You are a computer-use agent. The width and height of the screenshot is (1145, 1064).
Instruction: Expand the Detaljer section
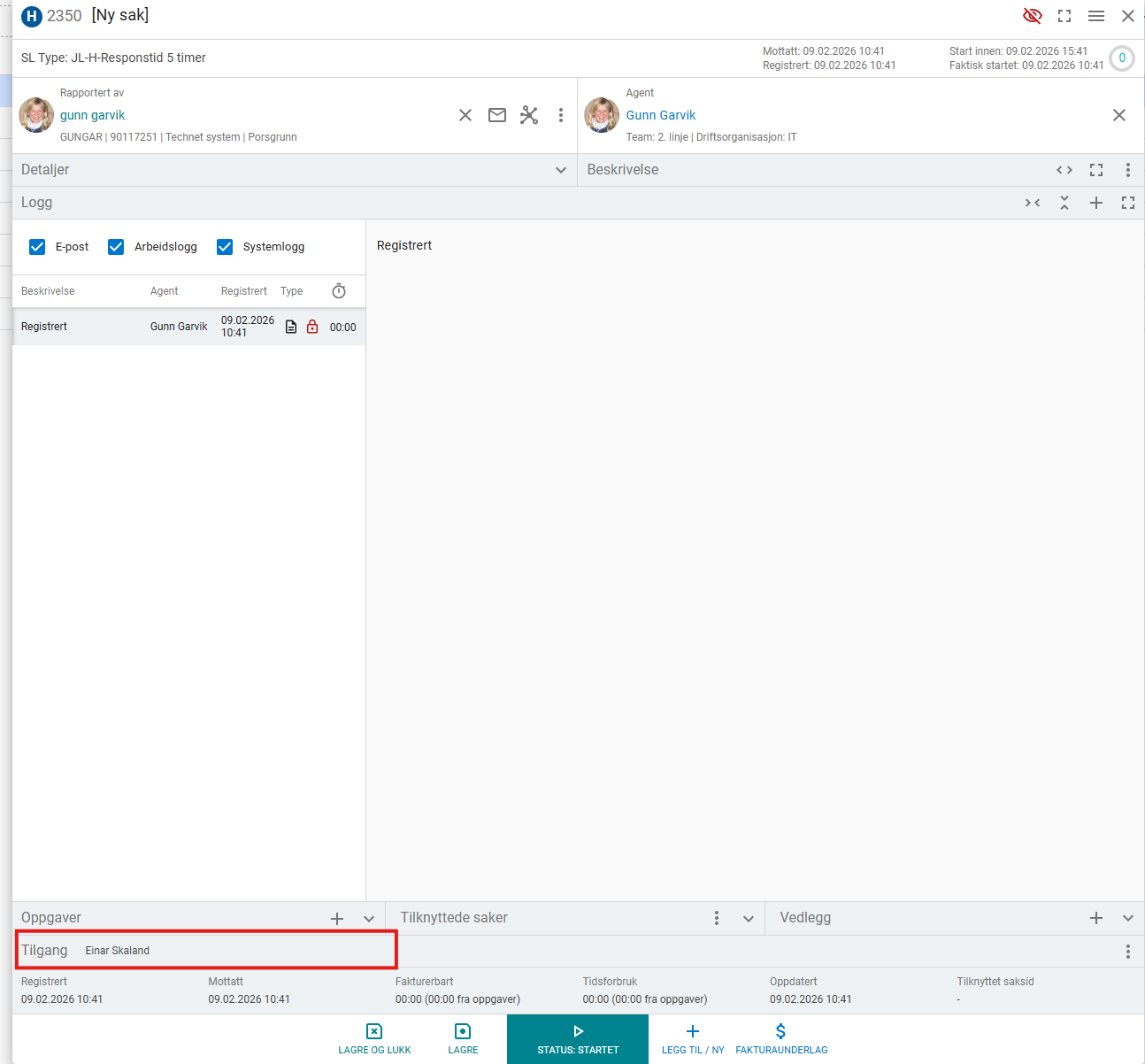point(560,170)
